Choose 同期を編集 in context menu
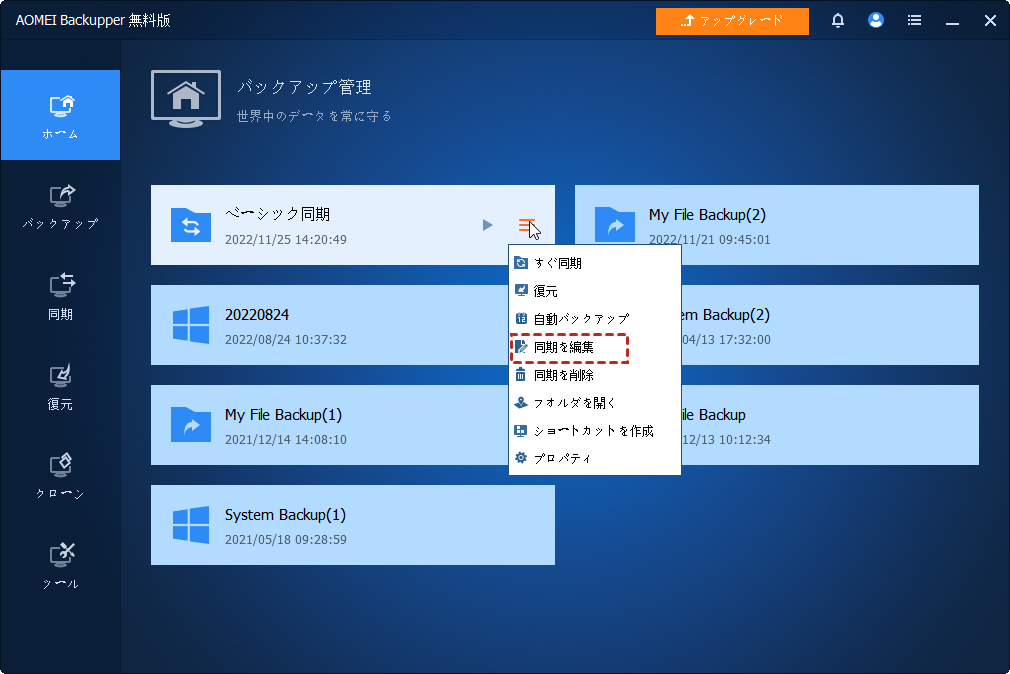 coord(595,347)
